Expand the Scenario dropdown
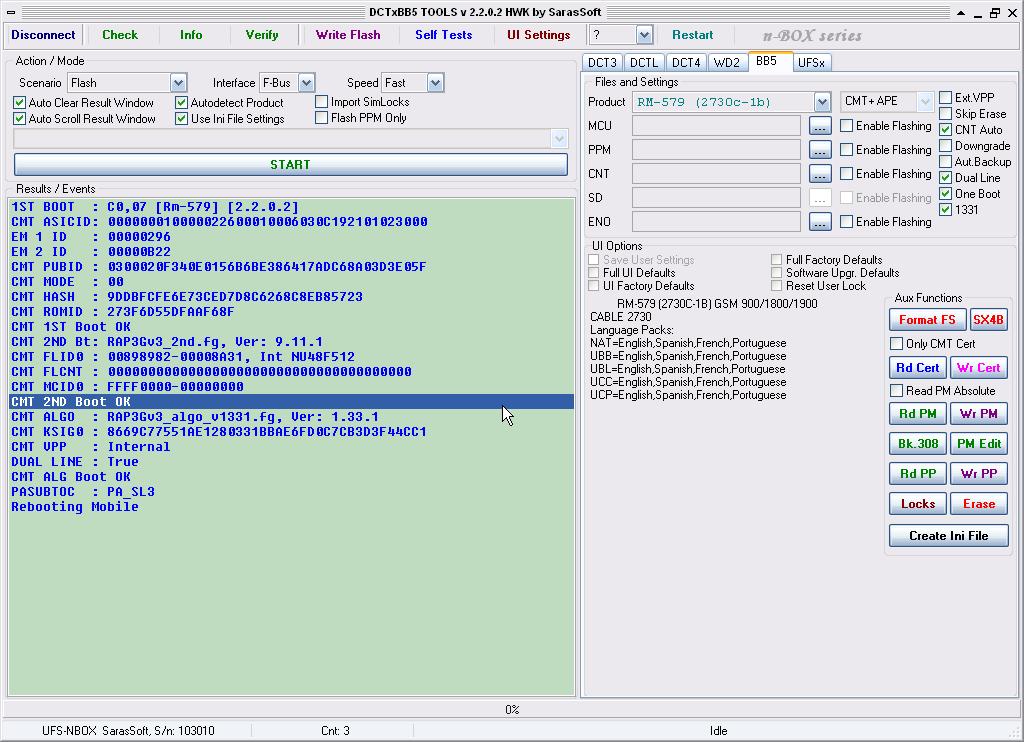This screenshot has width=1024, height=742. [x=178, y=83]
